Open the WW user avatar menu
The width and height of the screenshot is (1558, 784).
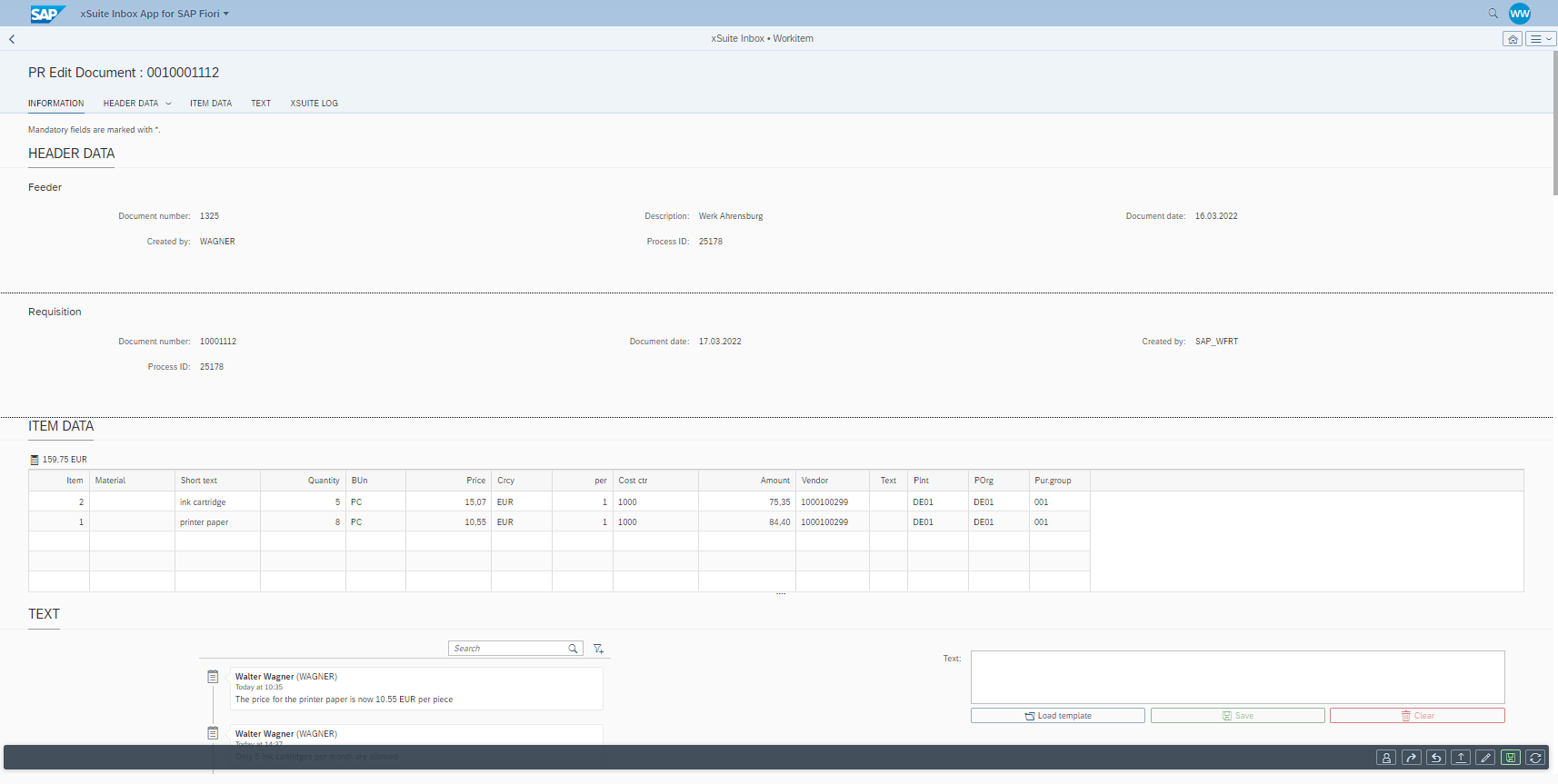coord(1520,14)
